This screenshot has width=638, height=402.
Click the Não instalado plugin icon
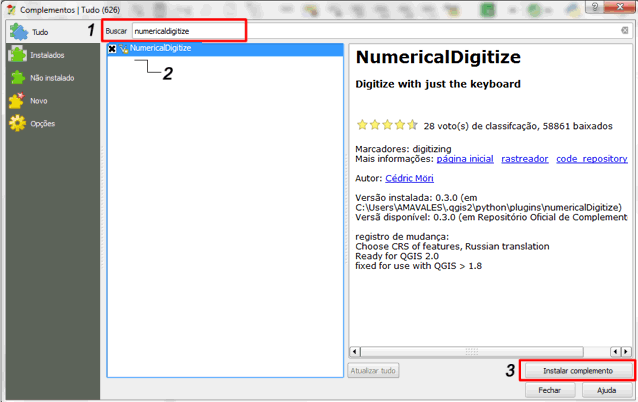pos(18,77)
